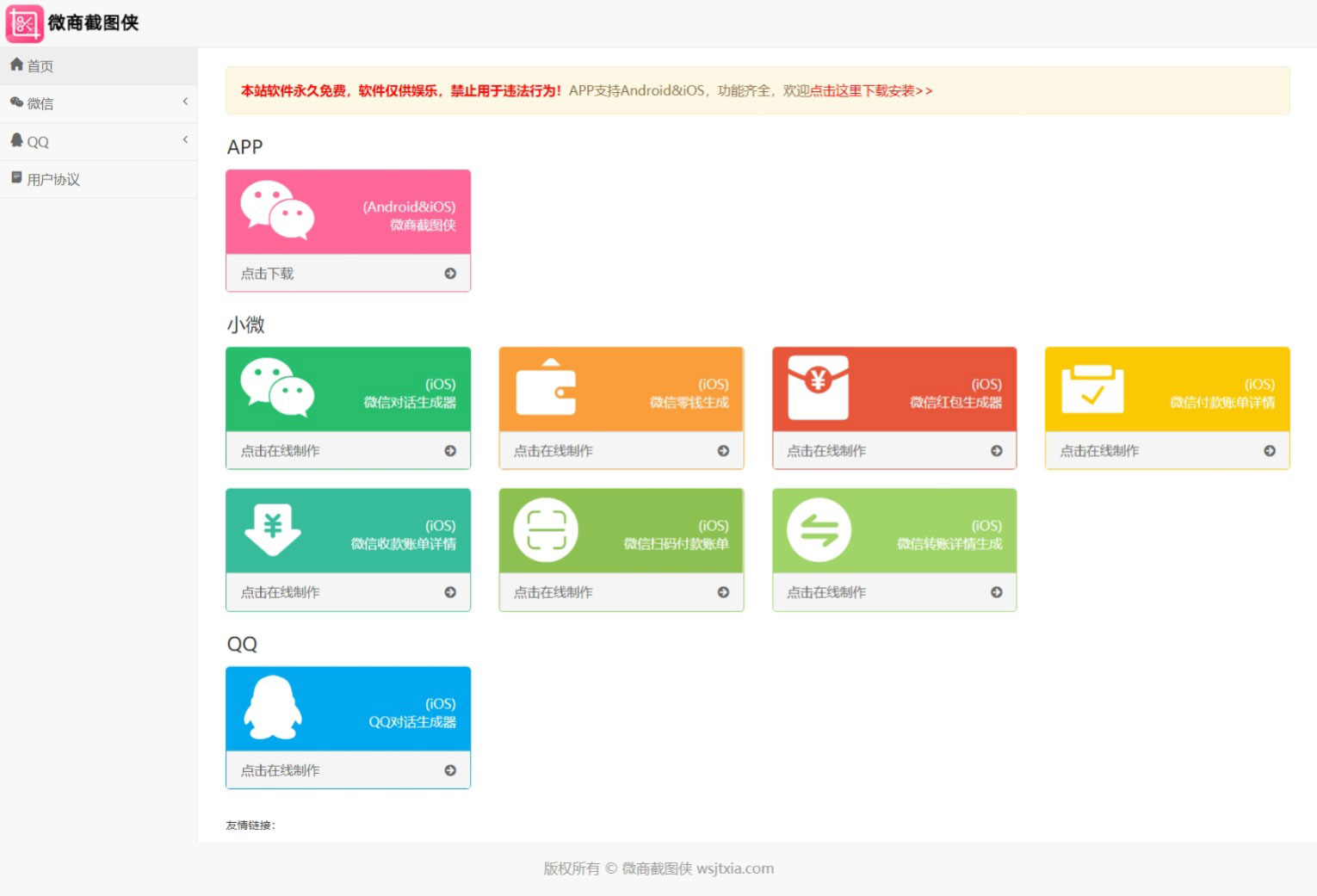Click red envelope icon on 微信红包生成器 card

pos(819,387)
